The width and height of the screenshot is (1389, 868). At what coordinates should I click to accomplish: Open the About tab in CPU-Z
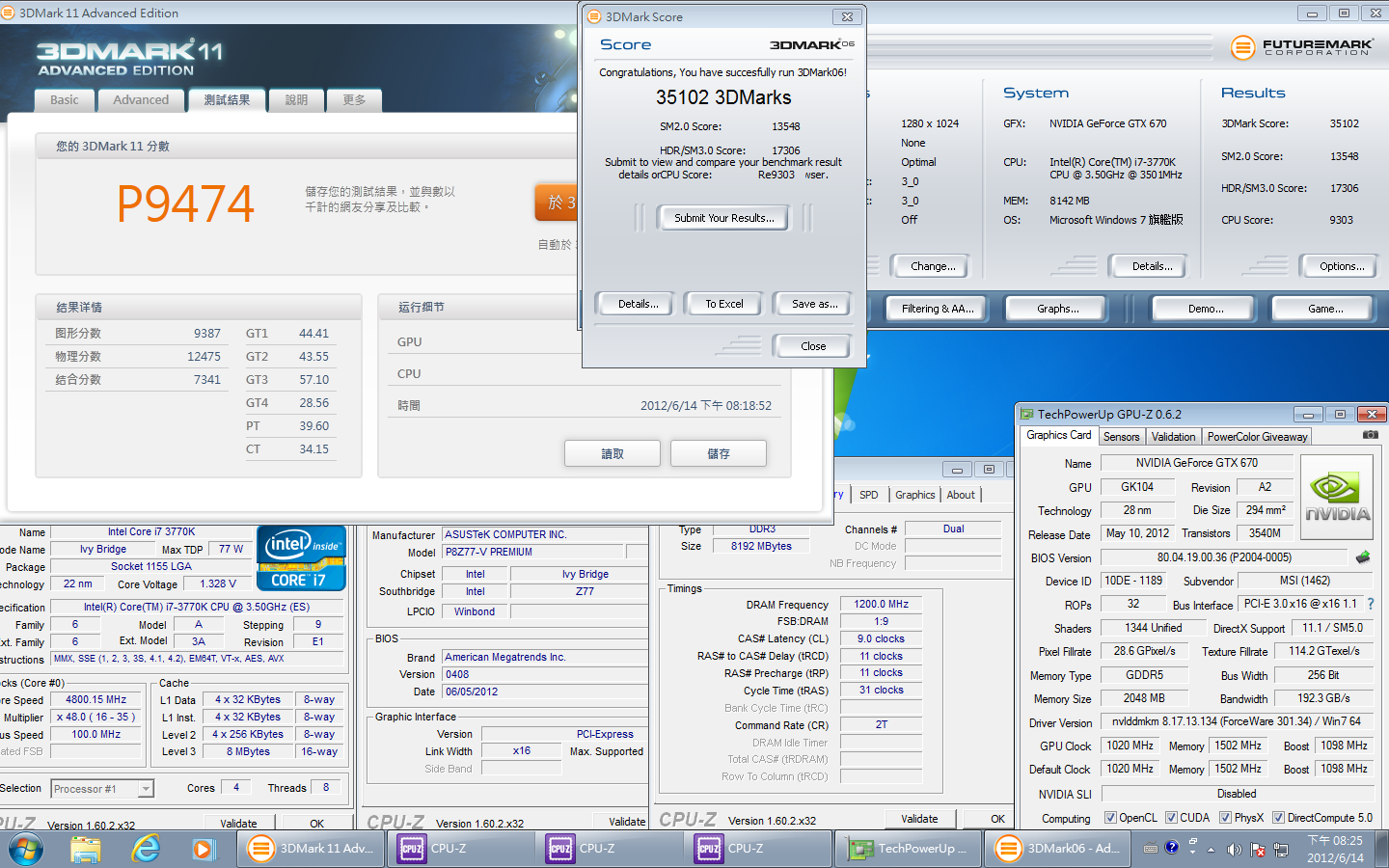(x=961, y=495)
